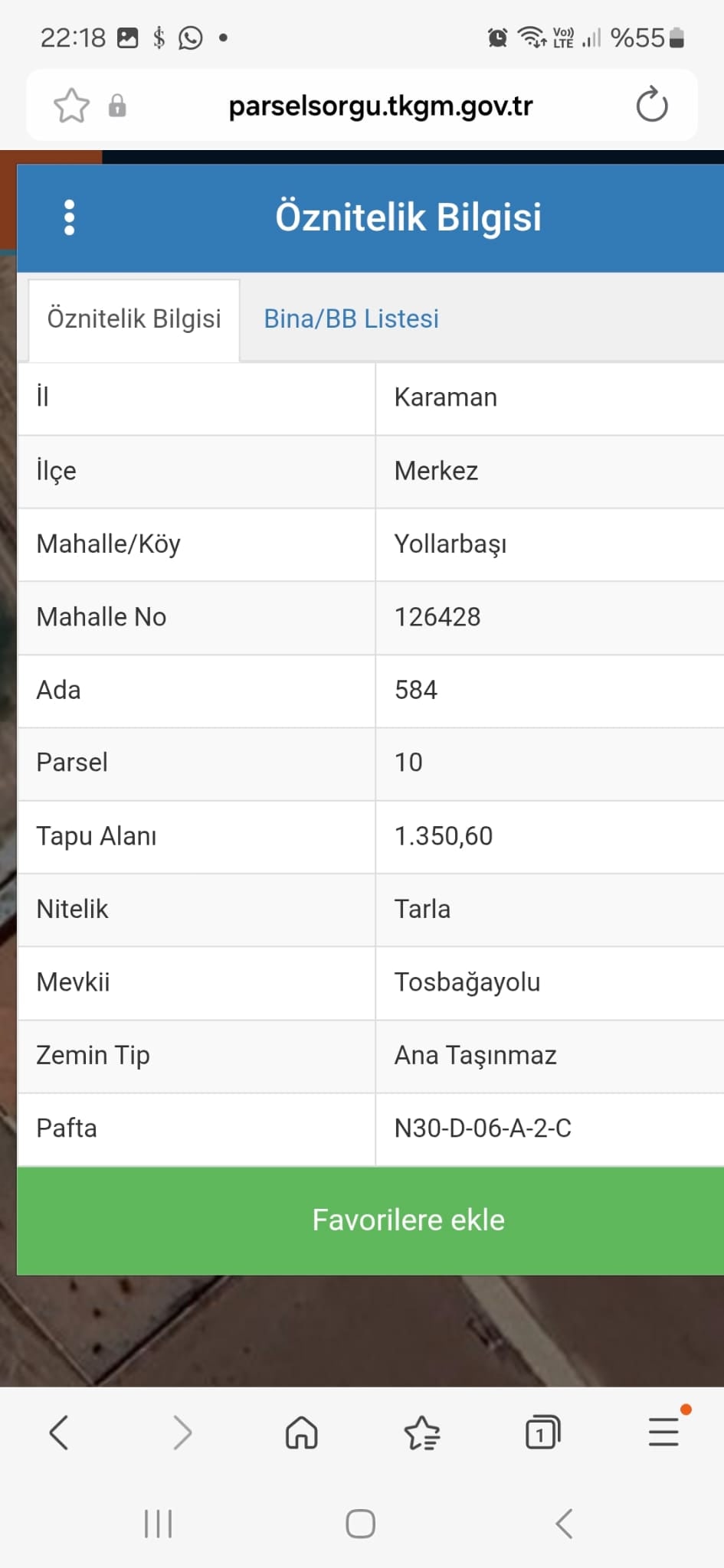Tap the Pafta value N30-D-06-A-2-C

(x=483, y=1129)
